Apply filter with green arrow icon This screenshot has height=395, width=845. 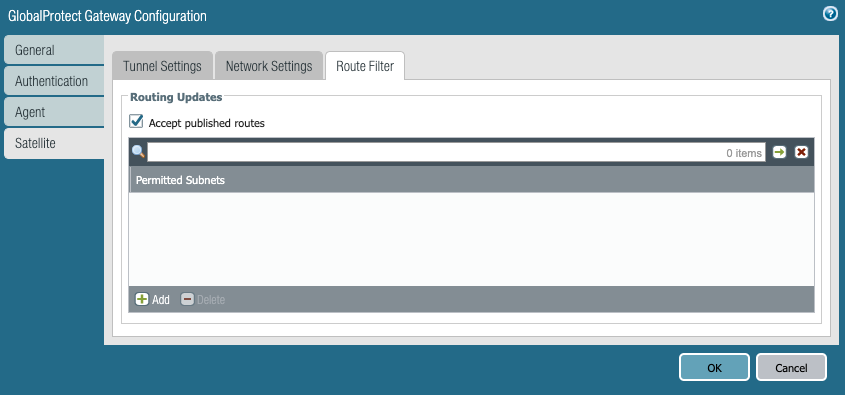(x=779, y=153)
